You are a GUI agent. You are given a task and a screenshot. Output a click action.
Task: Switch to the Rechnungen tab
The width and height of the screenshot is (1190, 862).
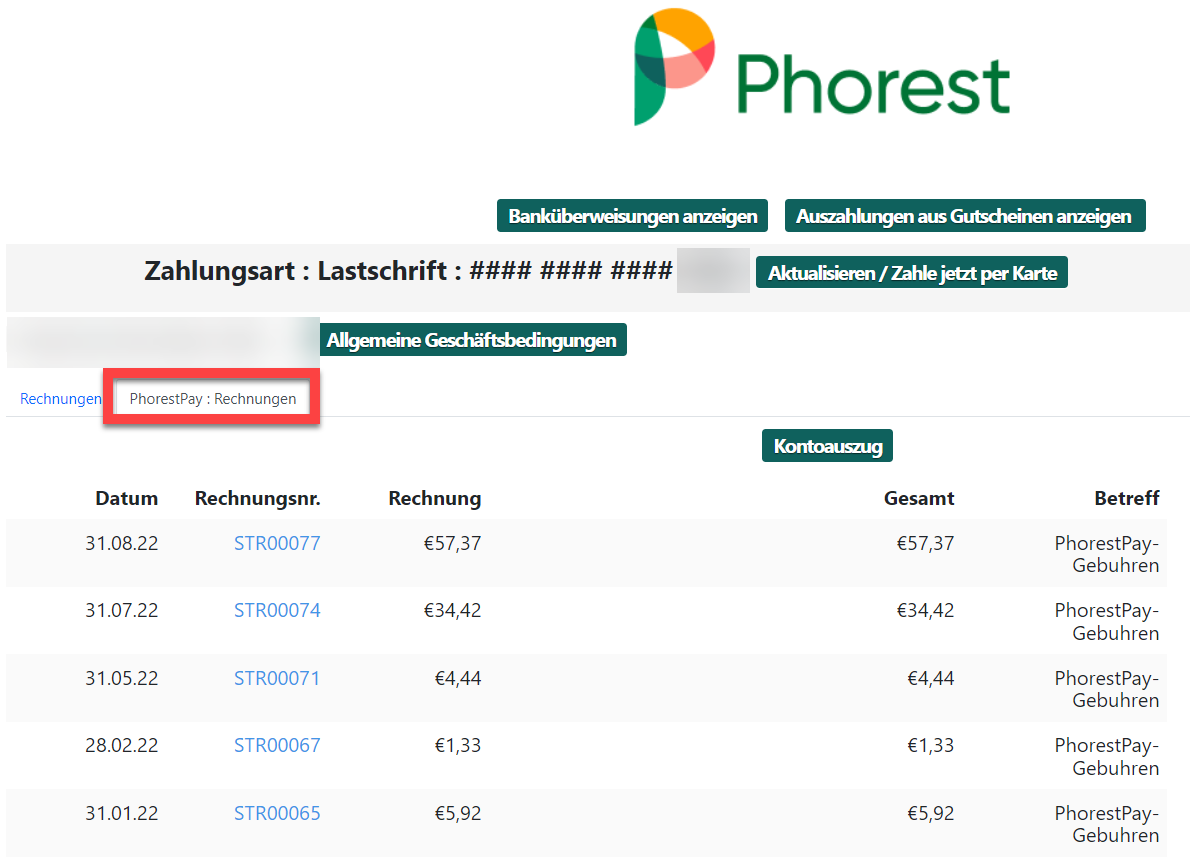60,399
